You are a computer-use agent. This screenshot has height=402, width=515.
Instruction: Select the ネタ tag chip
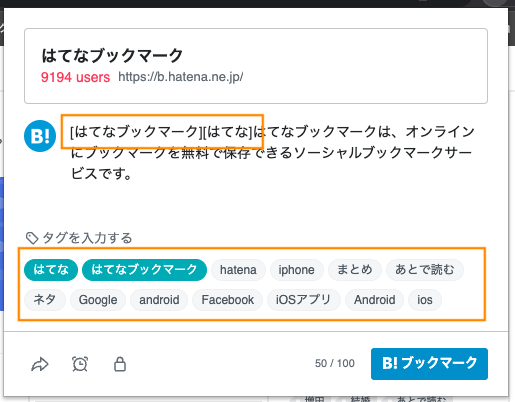point(45,300)
